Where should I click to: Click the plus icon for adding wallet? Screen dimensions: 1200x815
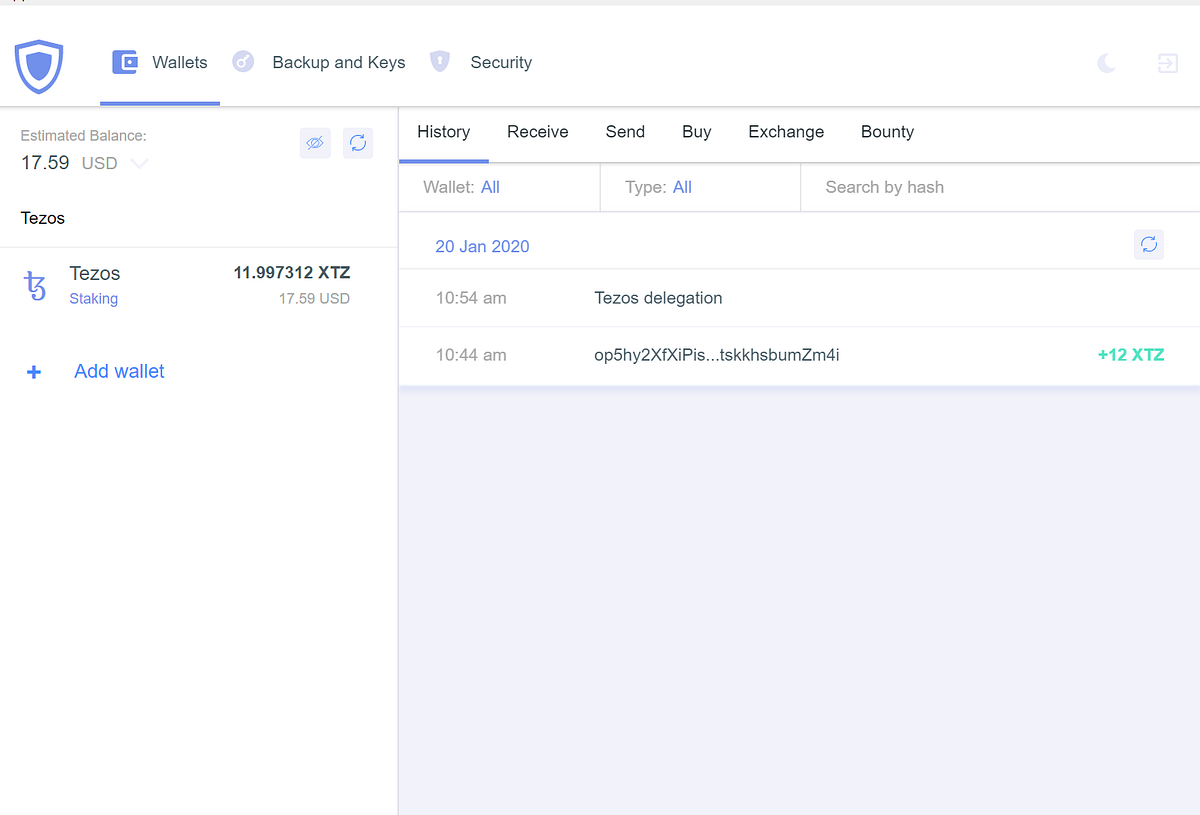click(34, 372)
